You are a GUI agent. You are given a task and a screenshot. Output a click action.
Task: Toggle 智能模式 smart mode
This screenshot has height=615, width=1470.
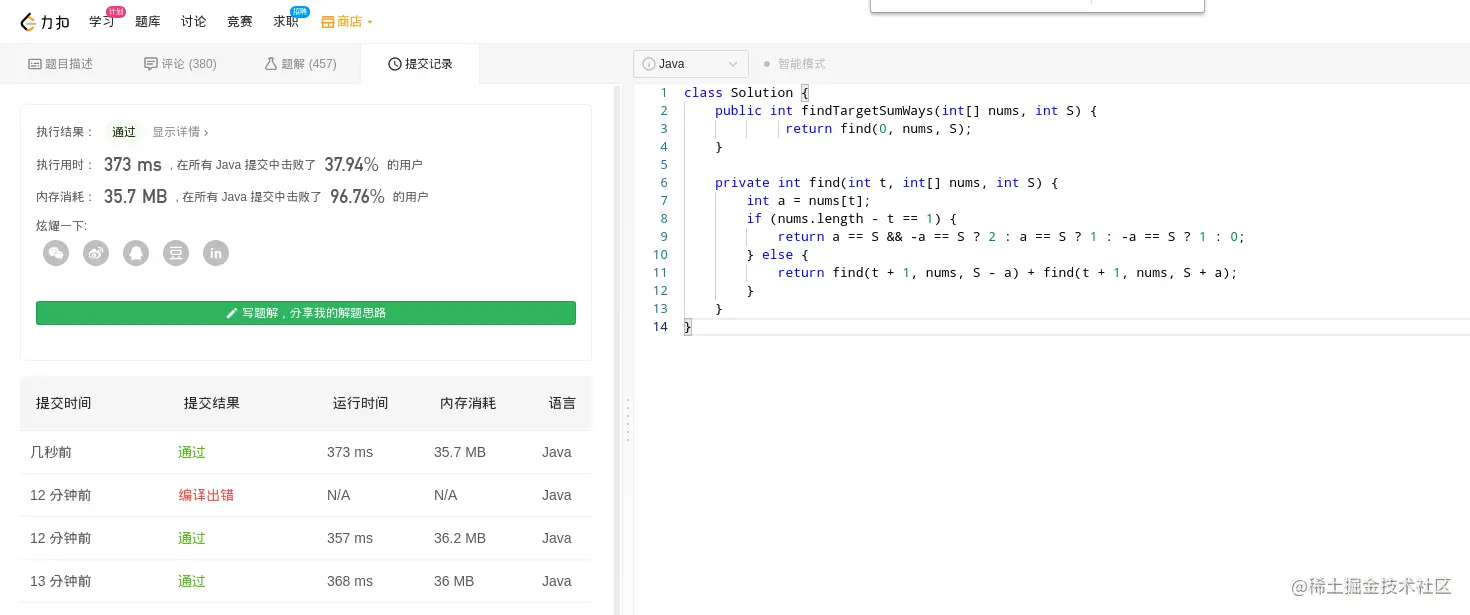pyautogui.click(x=795, y=64)
